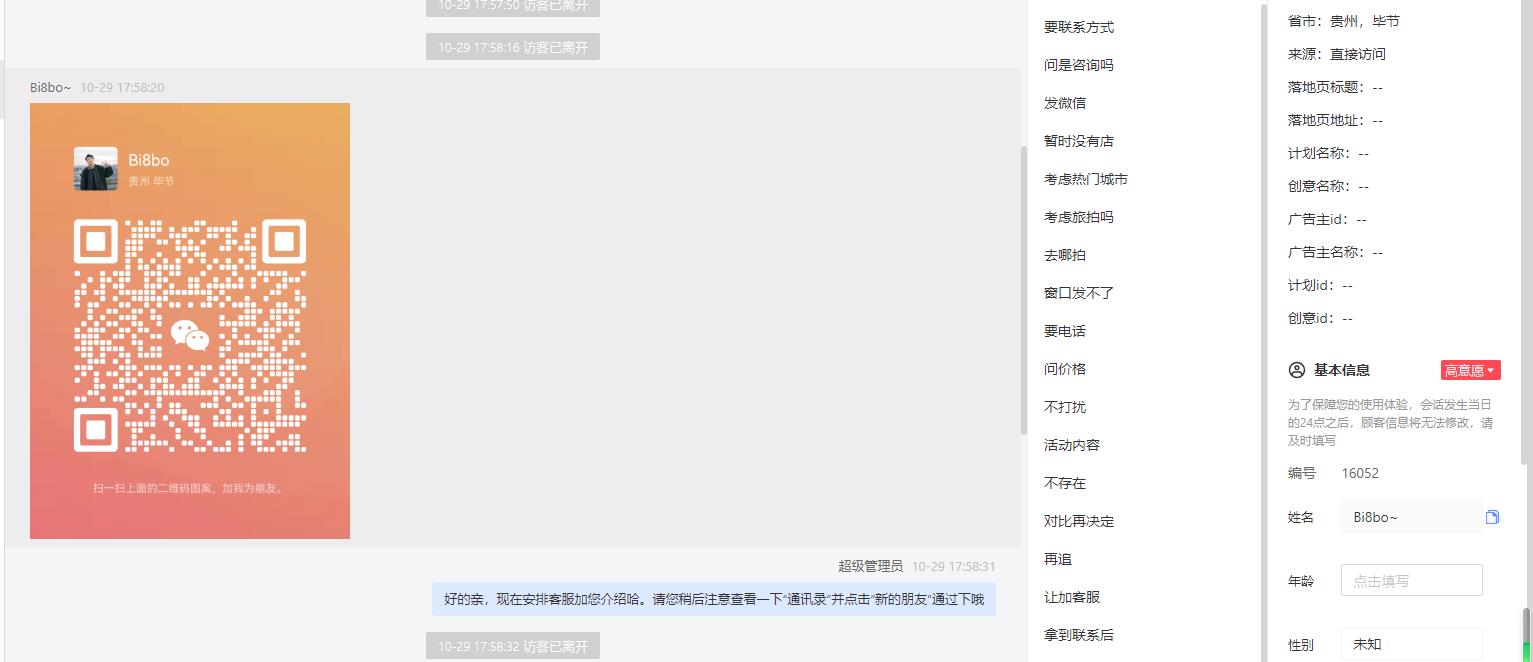Click the 姓名 field containing Bi8bo~
Screen dimensions: 1533x662
(x=1411, y=517)
